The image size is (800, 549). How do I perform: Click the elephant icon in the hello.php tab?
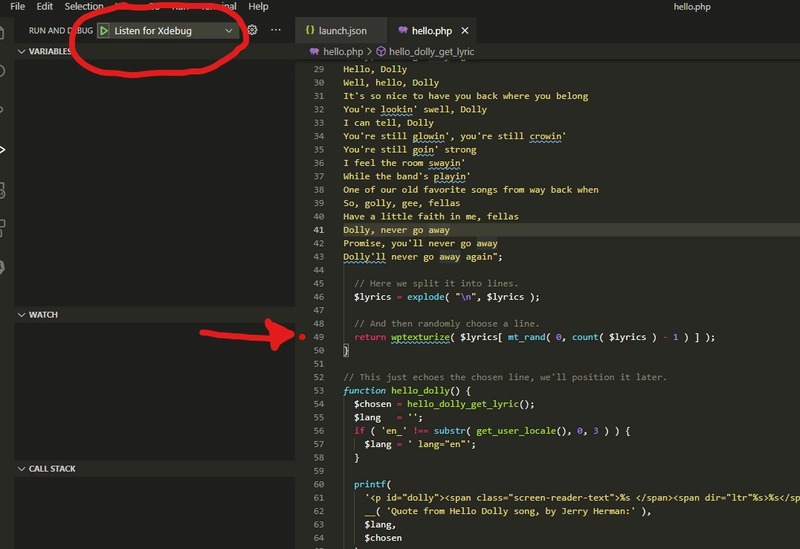click(x=403, y=30)
